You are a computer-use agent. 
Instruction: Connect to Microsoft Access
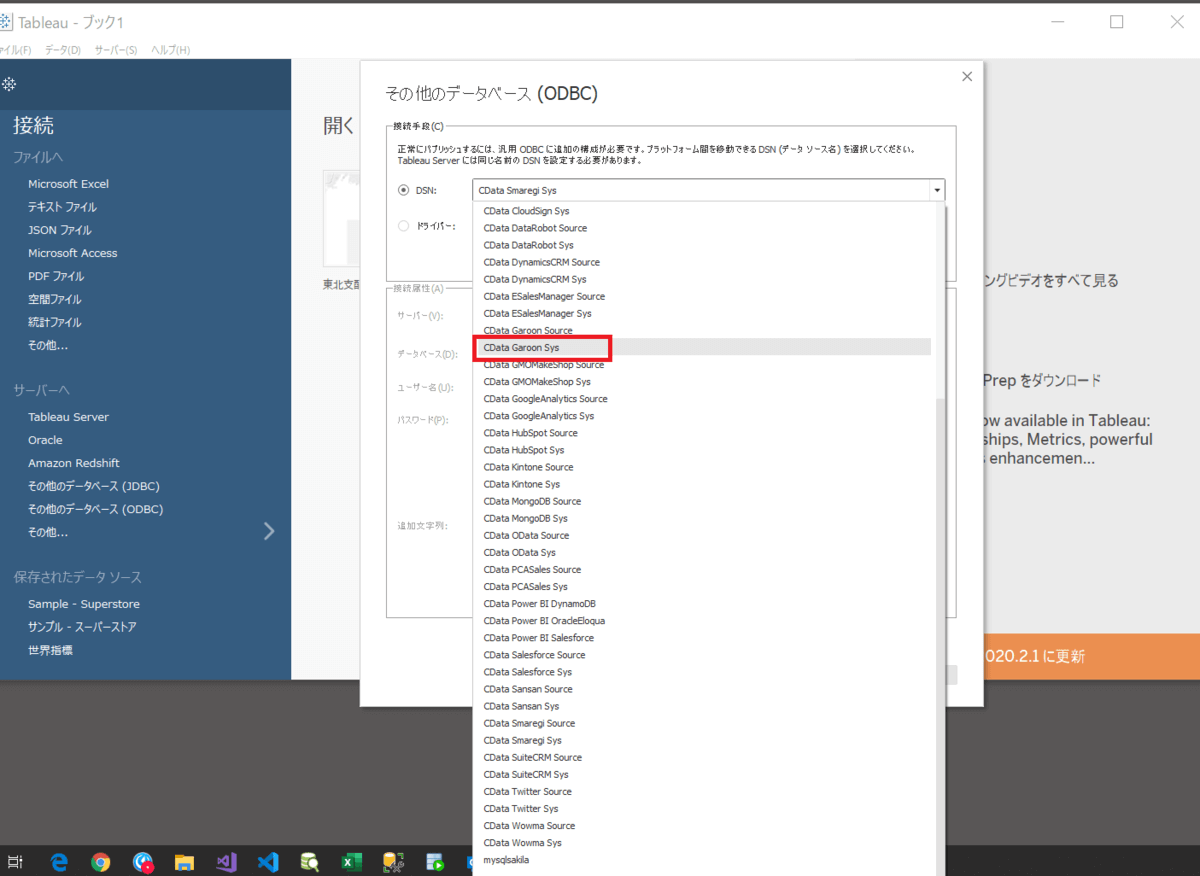[72, 253]
